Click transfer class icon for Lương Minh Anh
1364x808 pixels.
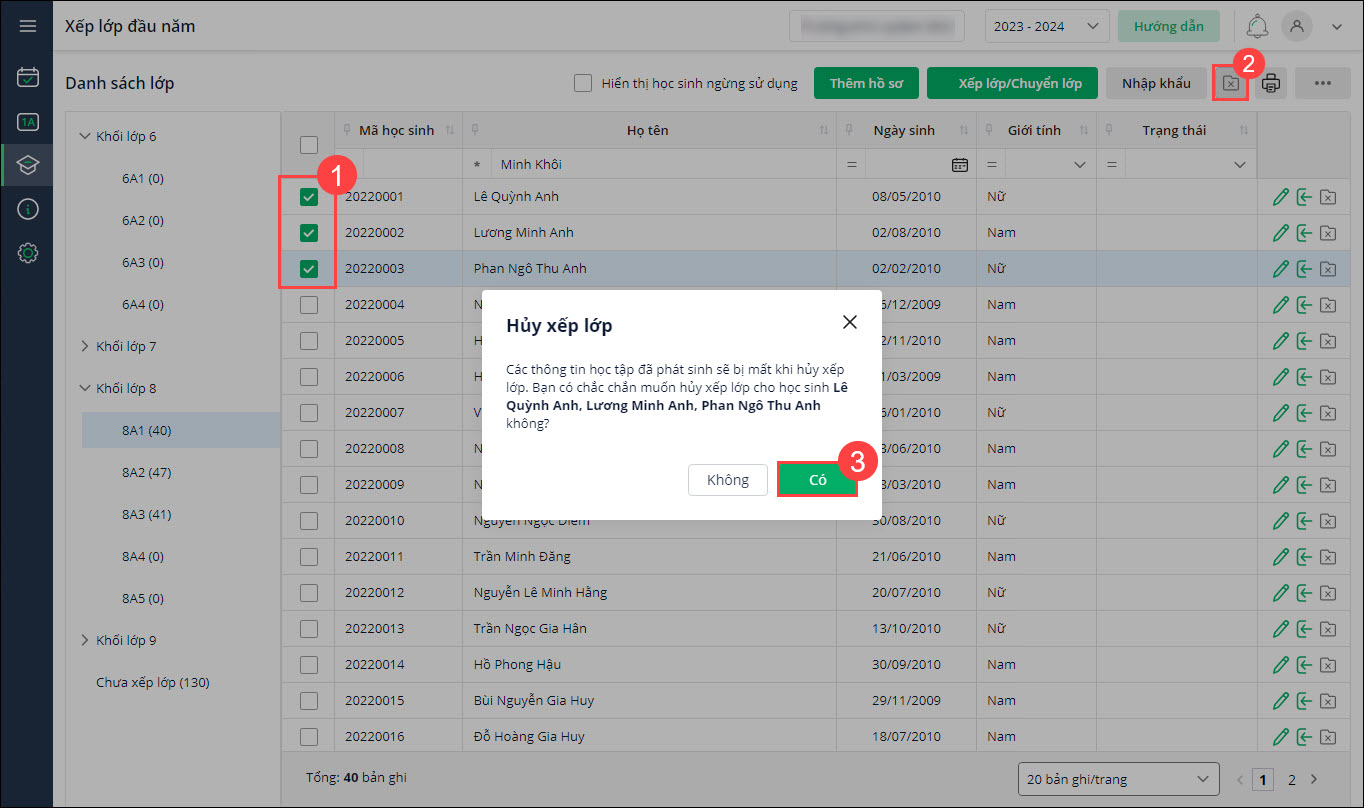pyautogui.click(x=1304, y=233)
